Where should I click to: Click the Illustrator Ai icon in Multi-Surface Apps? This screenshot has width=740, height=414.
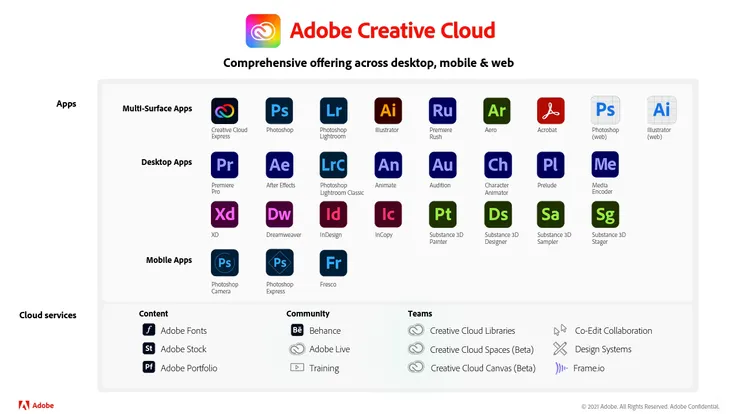coord(388,110)
